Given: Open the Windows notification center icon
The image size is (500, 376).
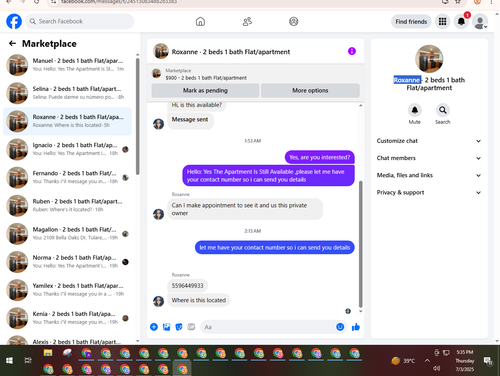Looking at the screenshot, I should [488, 361].
